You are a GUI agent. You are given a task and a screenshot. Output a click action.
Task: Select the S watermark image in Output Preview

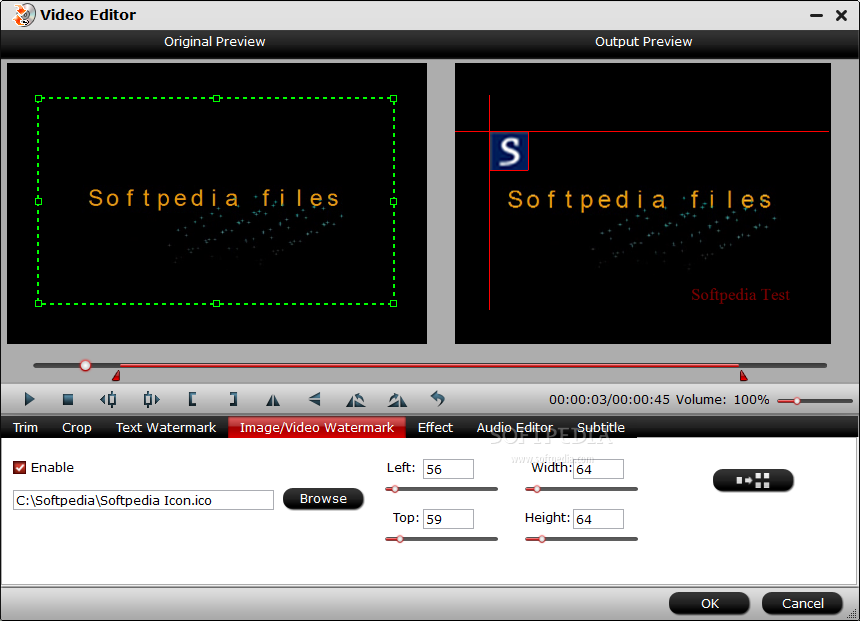point(509,151)
